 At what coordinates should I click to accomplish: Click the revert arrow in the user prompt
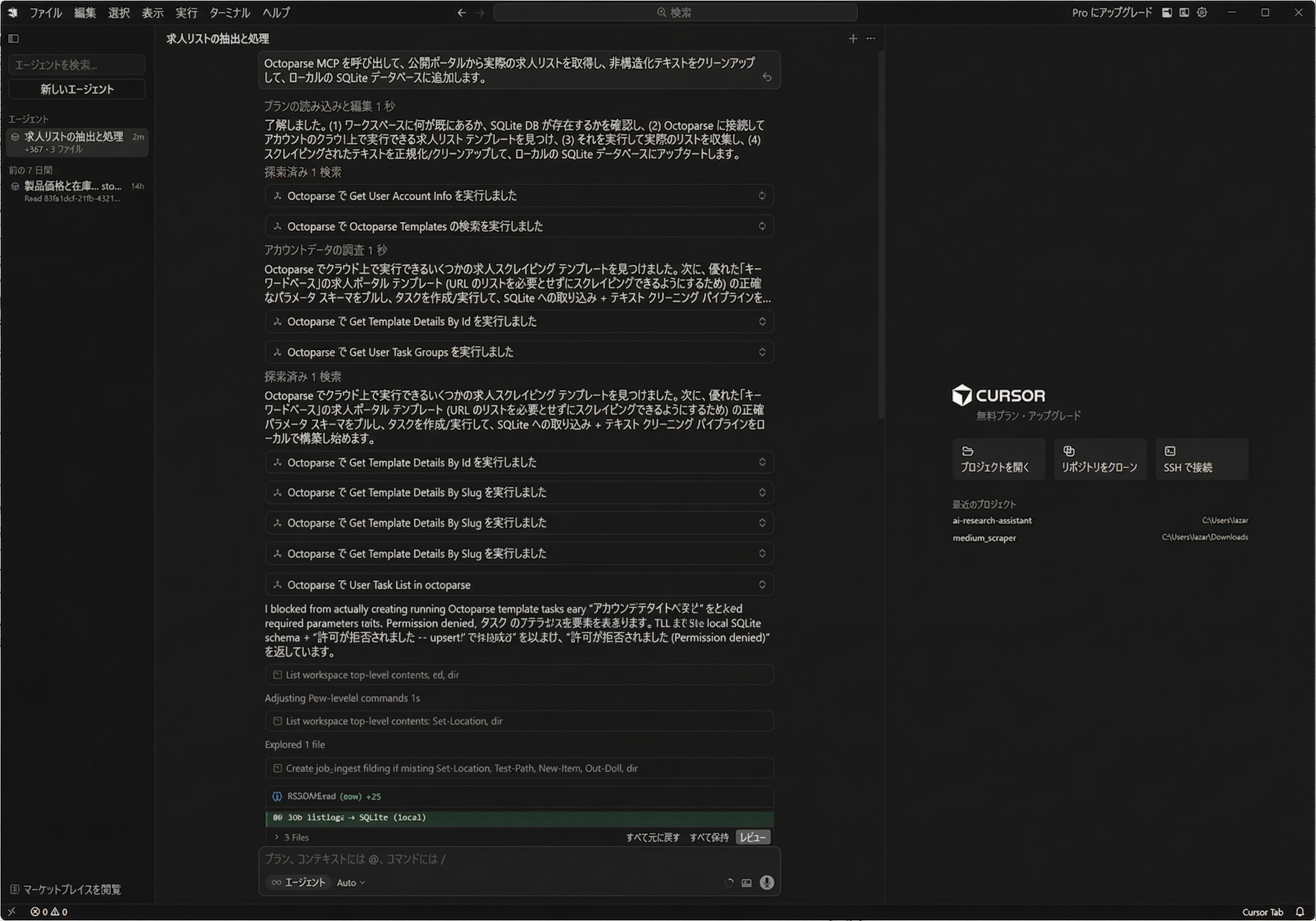point(767,77)
